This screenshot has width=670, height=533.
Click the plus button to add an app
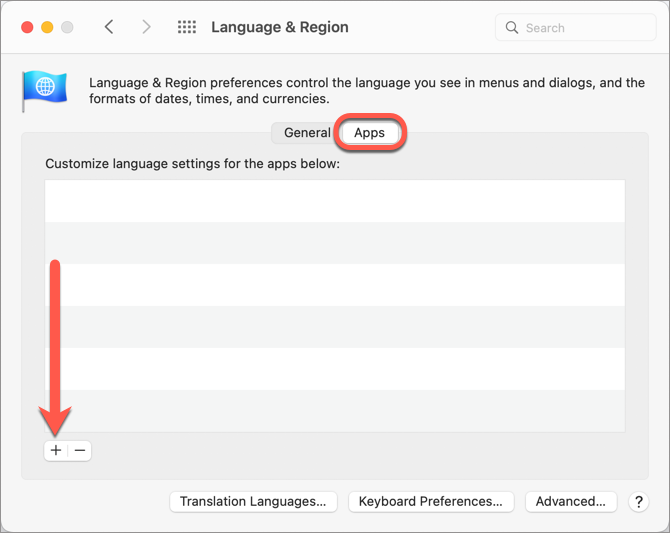[x=56, y=451]
